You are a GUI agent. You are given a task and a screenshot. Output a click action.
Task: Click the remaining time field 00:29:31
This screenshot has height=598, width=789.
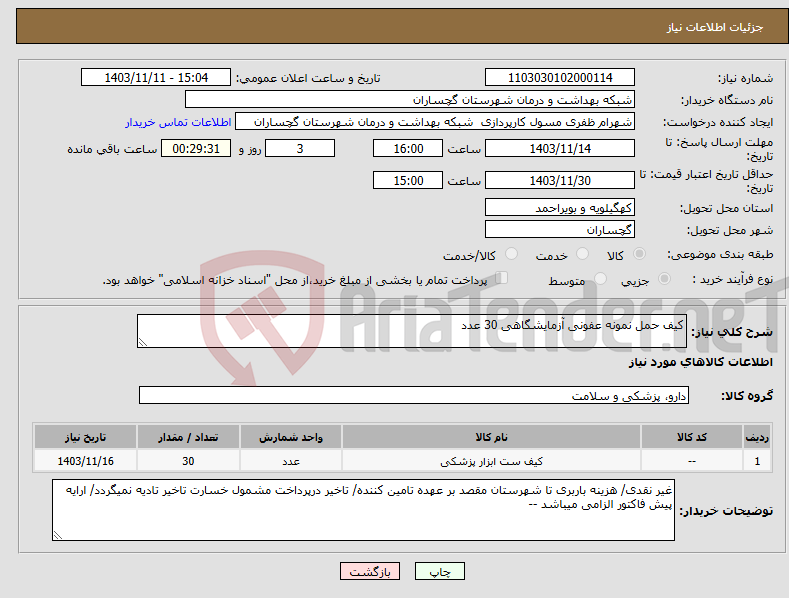coord(196,148)
